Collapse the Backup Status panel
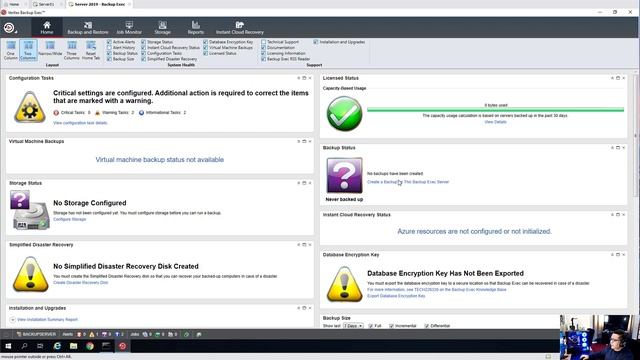The height and width of the screenshot is (360, 640). (612, 147)
